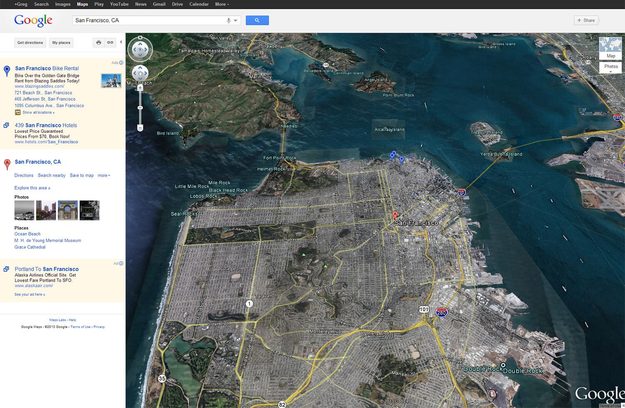Click the link icon beside San Francisco Hotels ad

[6, 125]
